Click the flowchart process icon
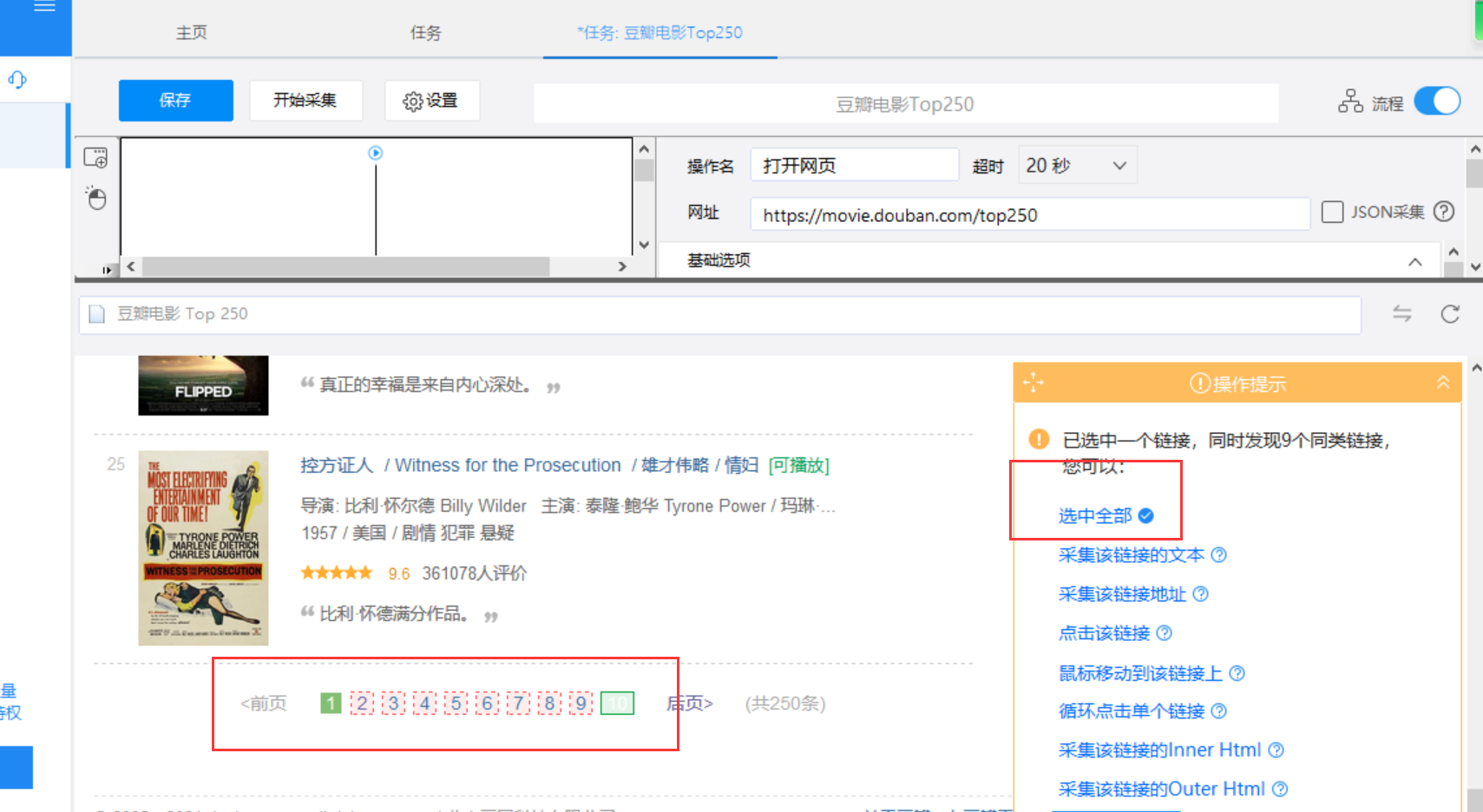 [1350, 101]
